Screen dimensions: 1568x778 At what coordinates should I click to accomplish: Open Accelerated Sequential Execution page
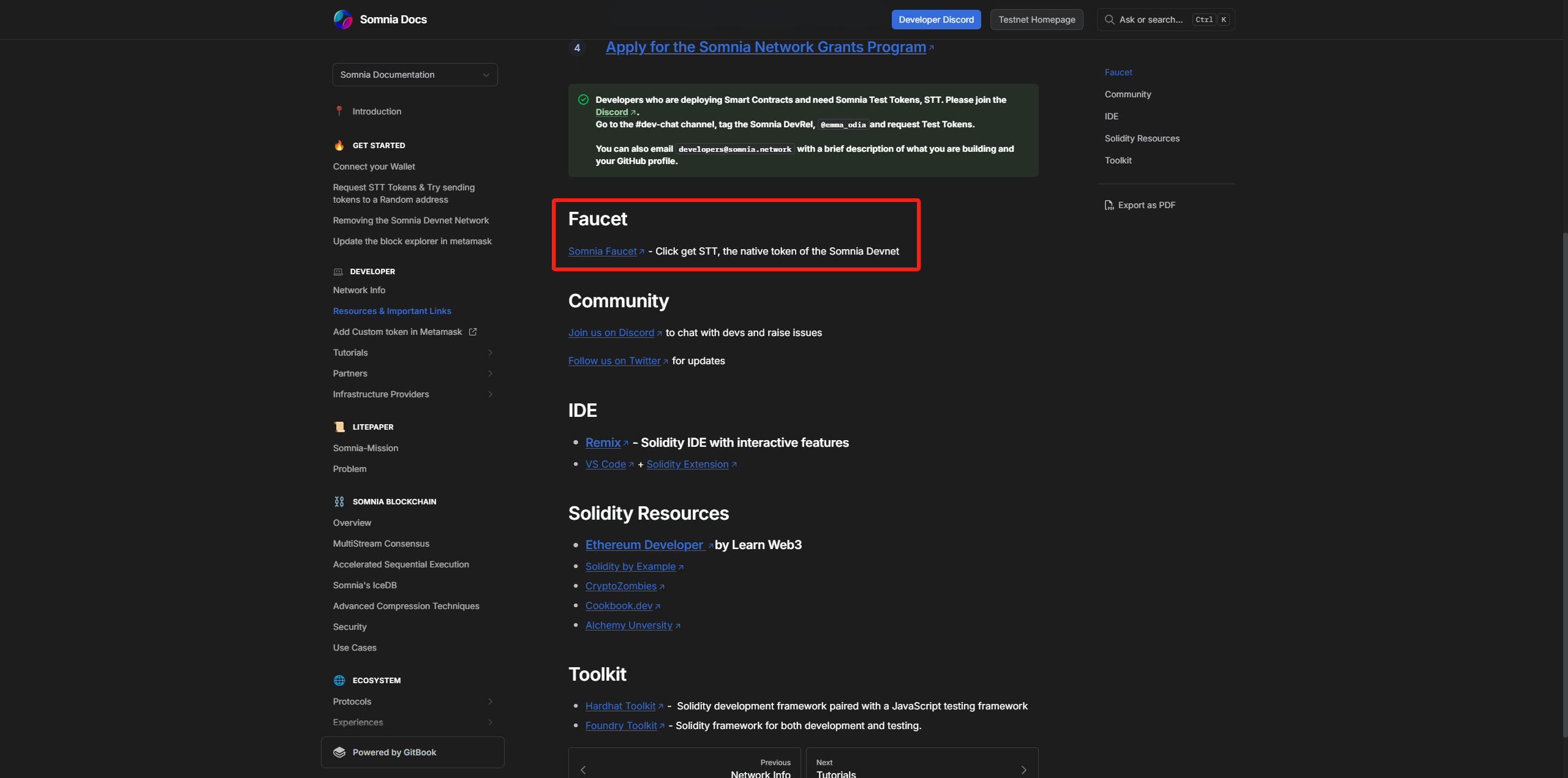[401, 564]
